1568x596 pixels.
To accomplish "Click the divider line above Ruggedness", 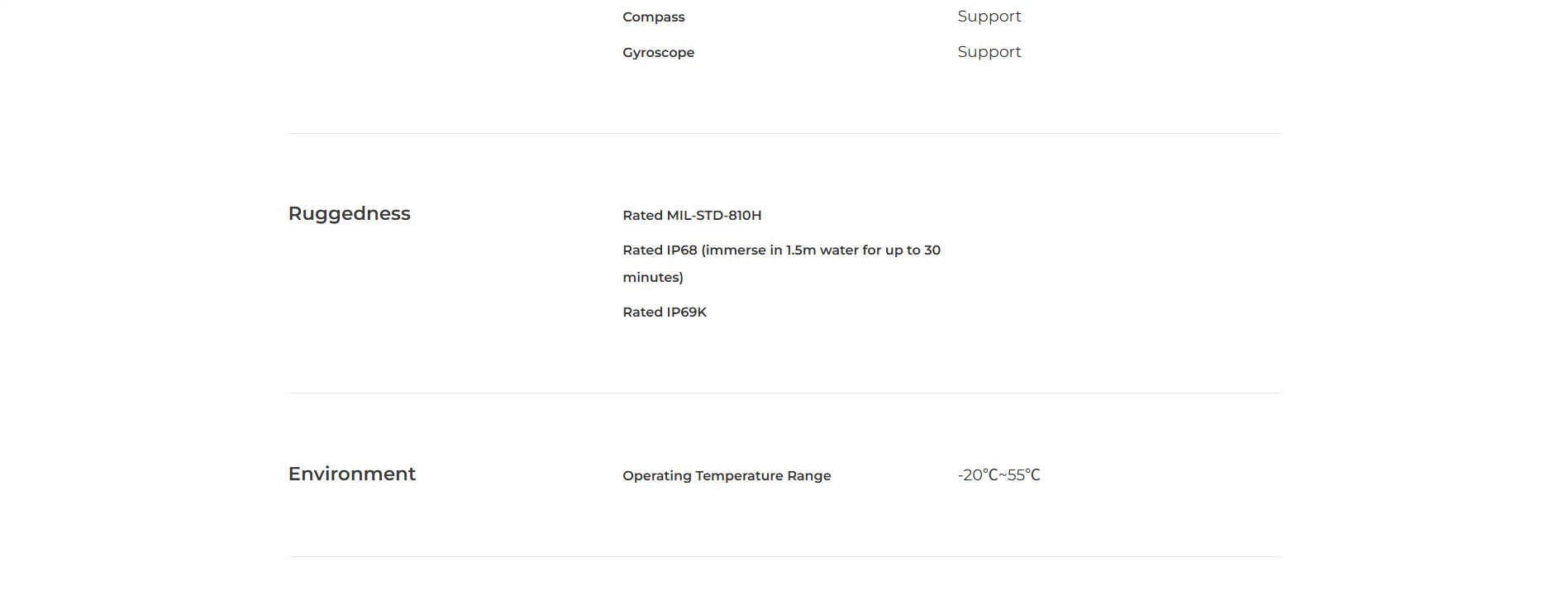I will click(784, 134).
